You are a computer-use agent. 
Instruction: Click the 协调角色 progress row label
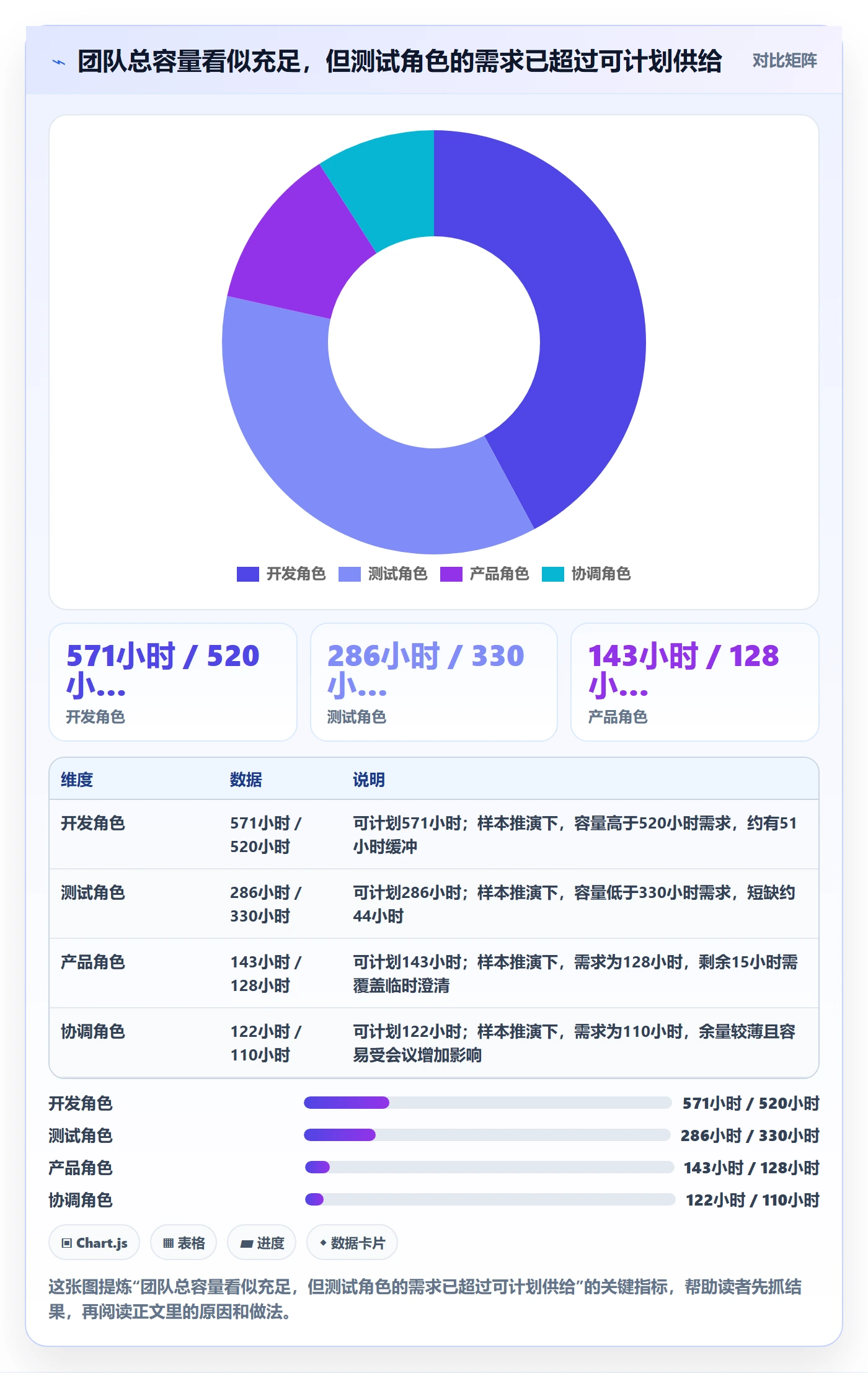(81, 1200)
